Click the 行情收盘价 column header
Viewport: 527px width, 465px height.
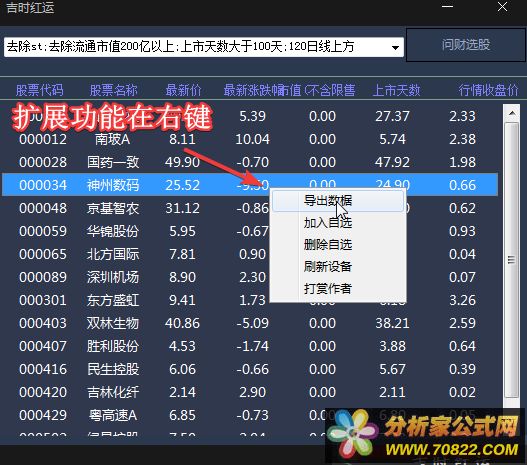click(488, 90)
